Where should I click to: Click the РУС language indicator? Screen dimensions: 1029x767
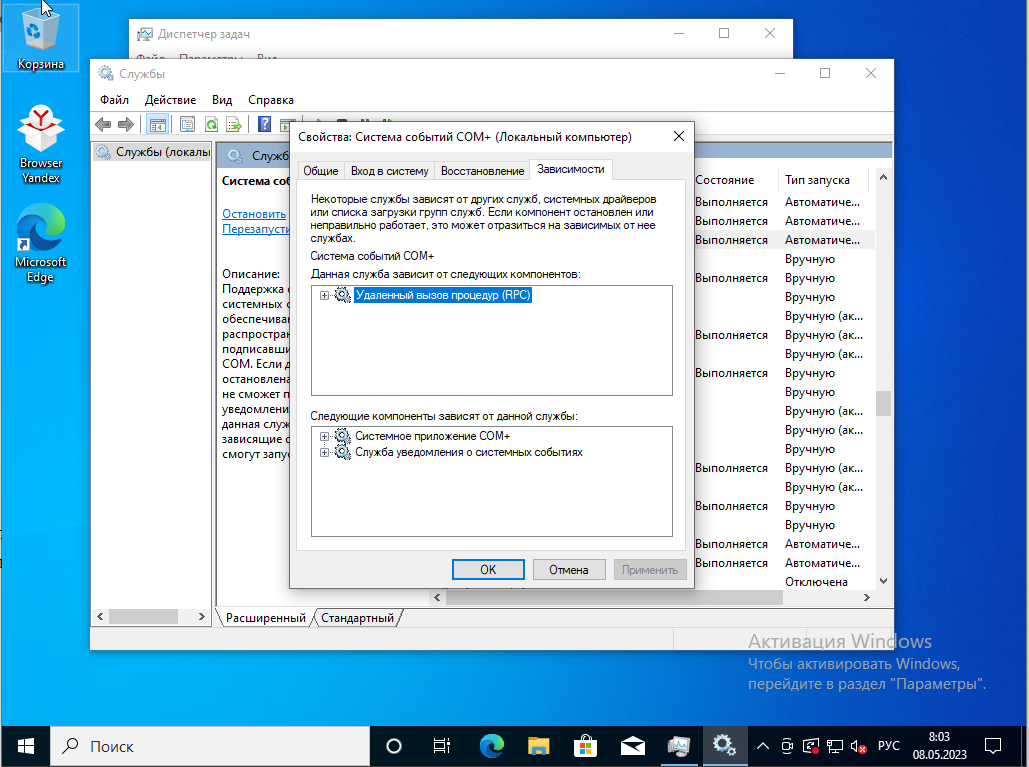pyautogui.click(x=889, y=746)
